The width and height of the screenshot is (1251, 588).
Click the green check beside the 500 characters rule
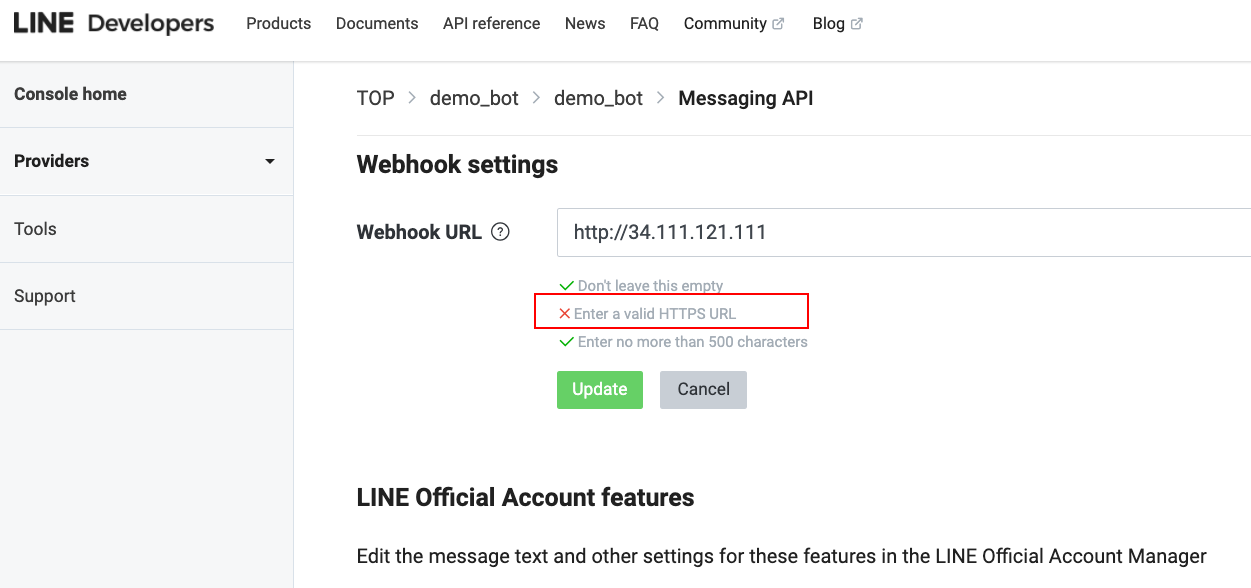click(x=567, y=342)
